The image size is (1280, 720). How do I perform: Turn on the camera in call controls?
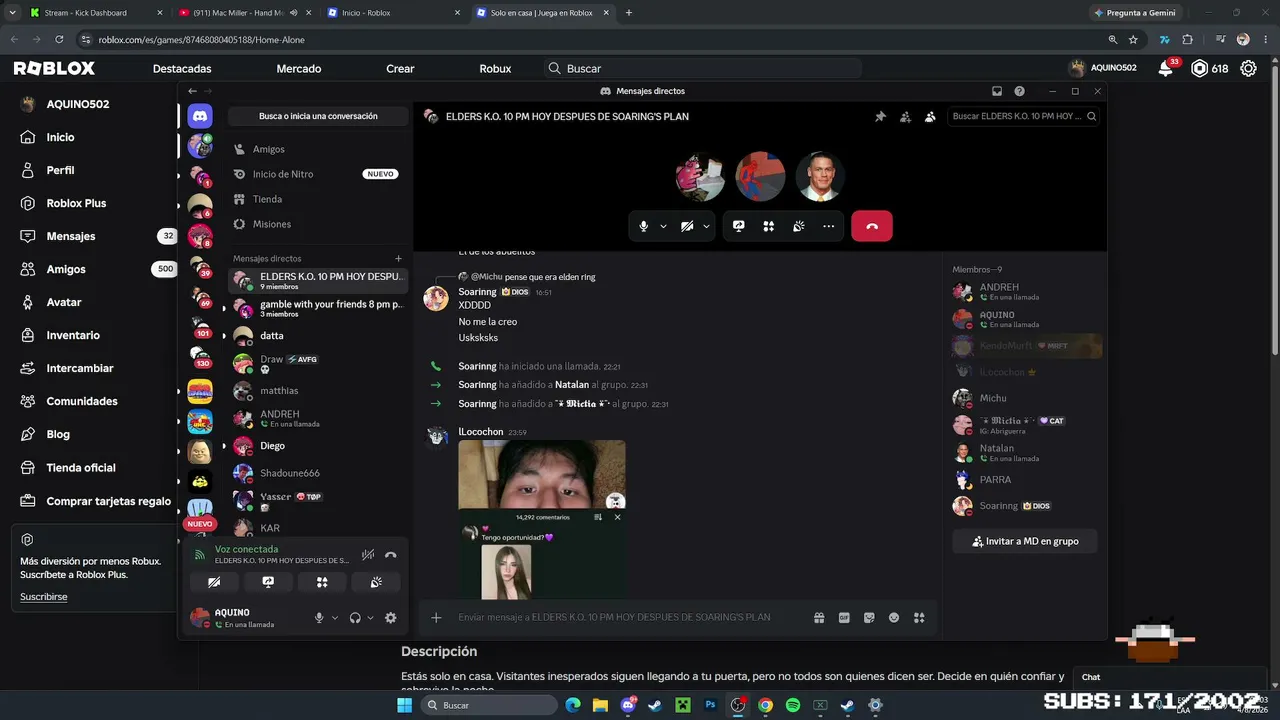pos(687,226)
